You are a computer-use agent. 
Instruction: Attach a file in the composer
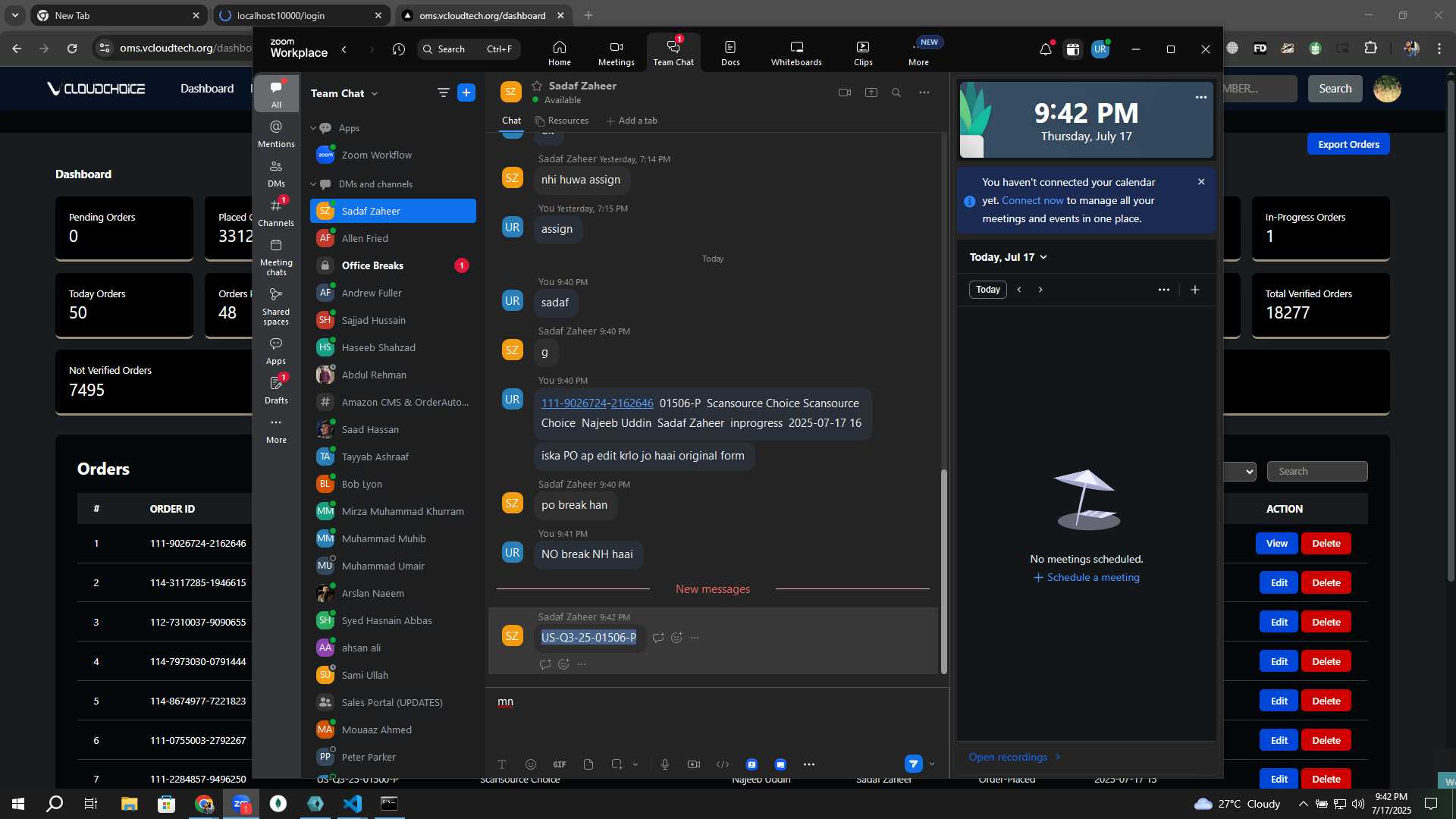click(x=588, y=764)
